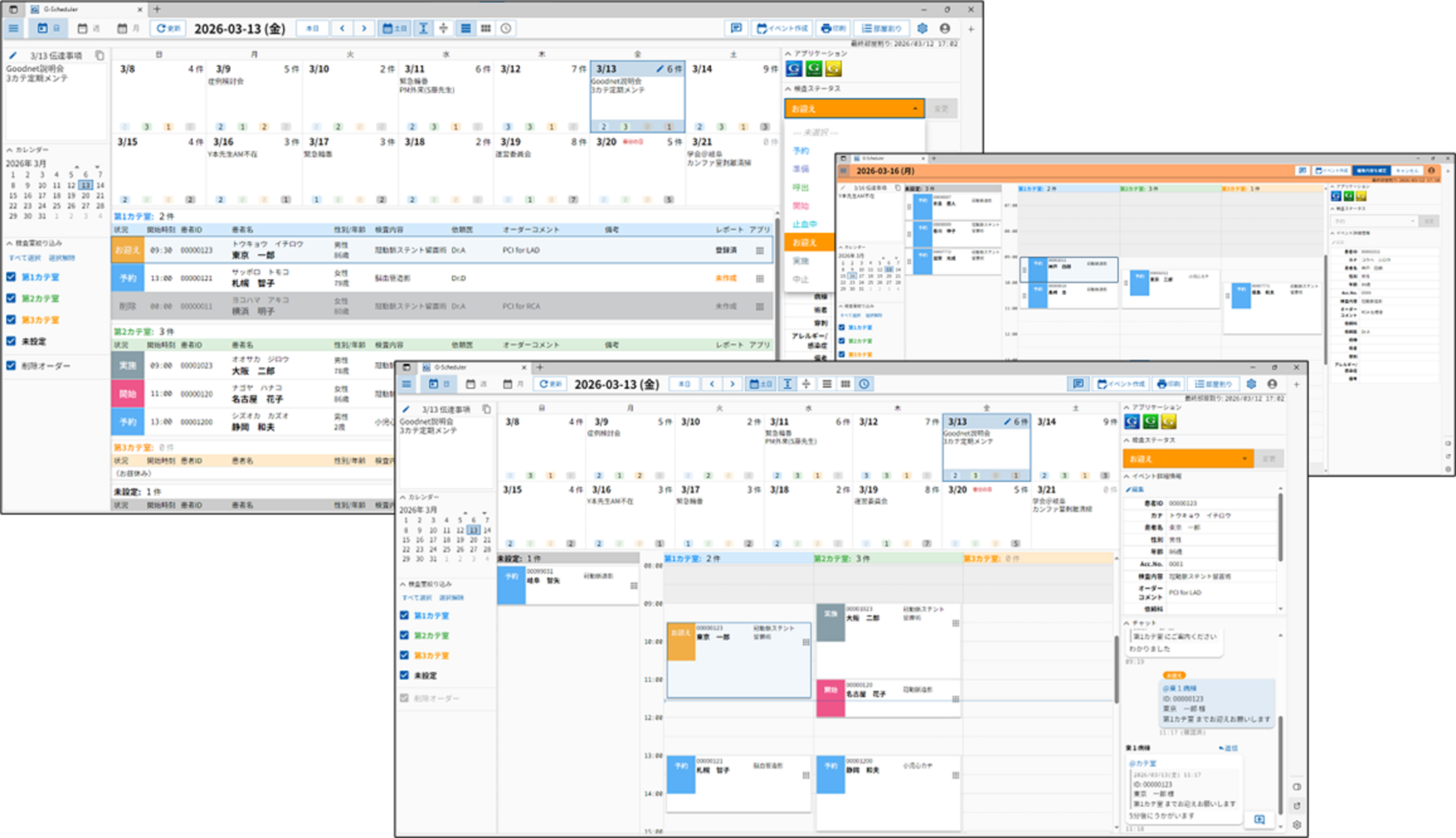The image size is (1456, 838).
Task: Collapse カレンダー section in top-left window
Action: pyautogui.click(x=10, y=150)
